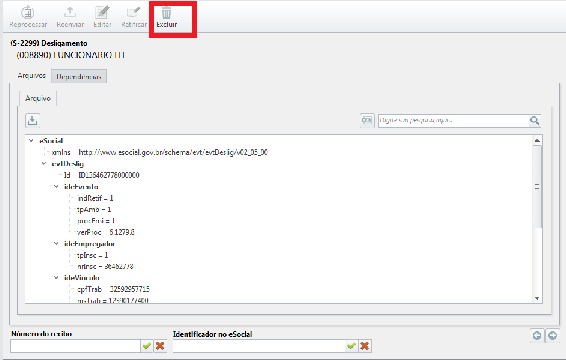Image resolution: width=566 pixels, height=360 pixels.
Task: Click the Reprocessar toolbar icon
Action: tap(27, 13)
